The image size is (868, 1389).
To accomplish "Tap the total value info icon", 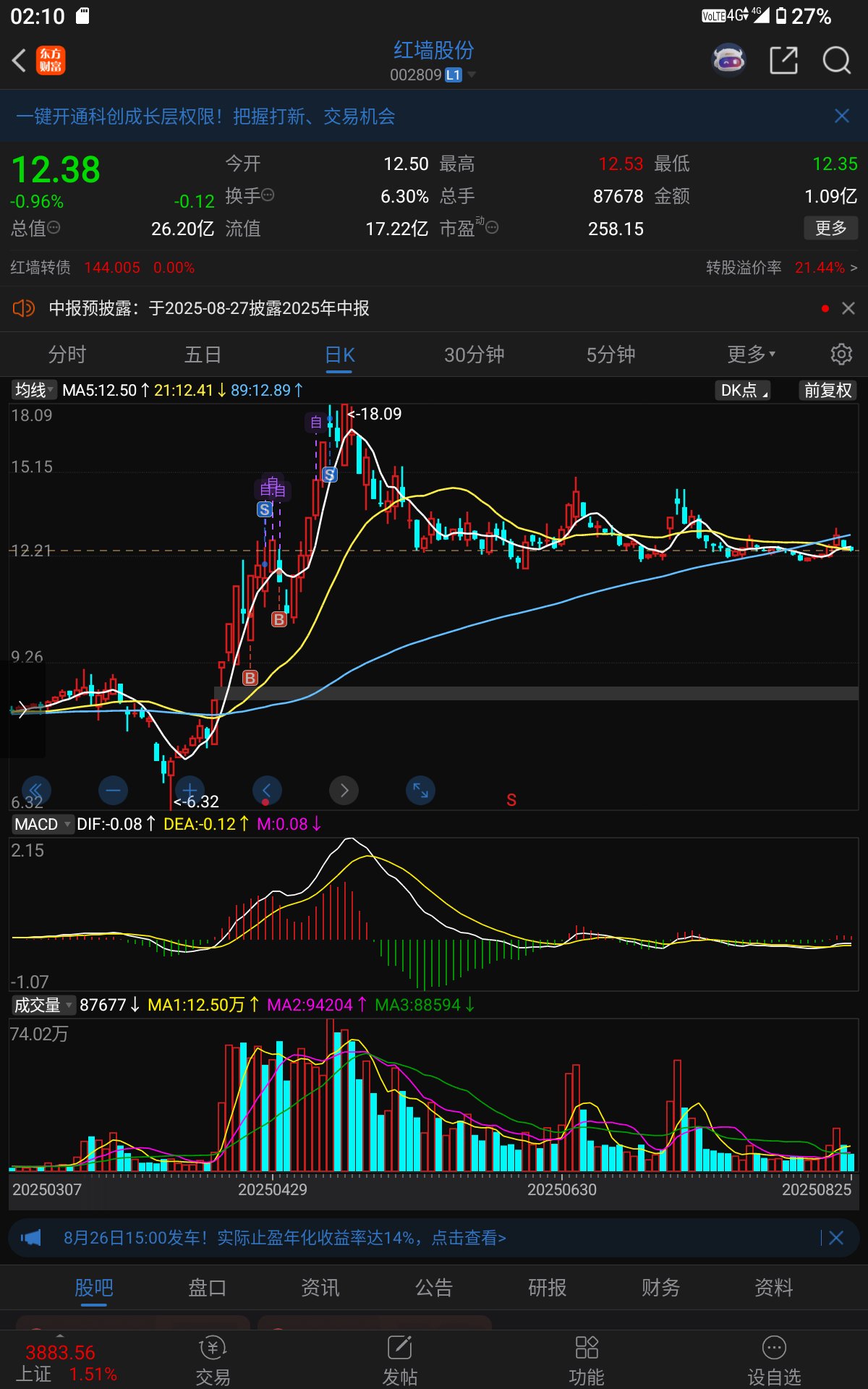I will [x=54, y=228].
